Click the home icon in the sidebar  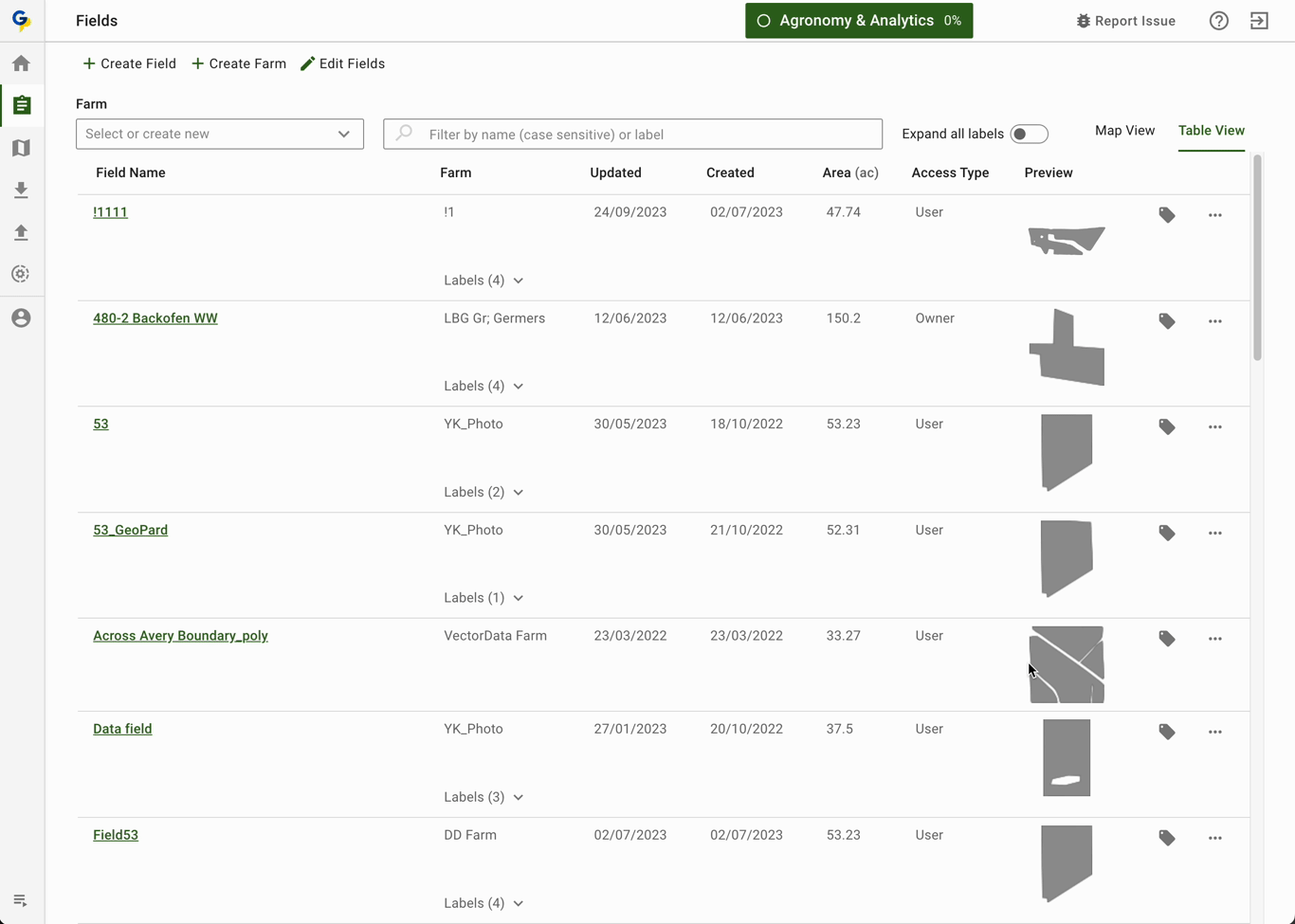[21, 63]
